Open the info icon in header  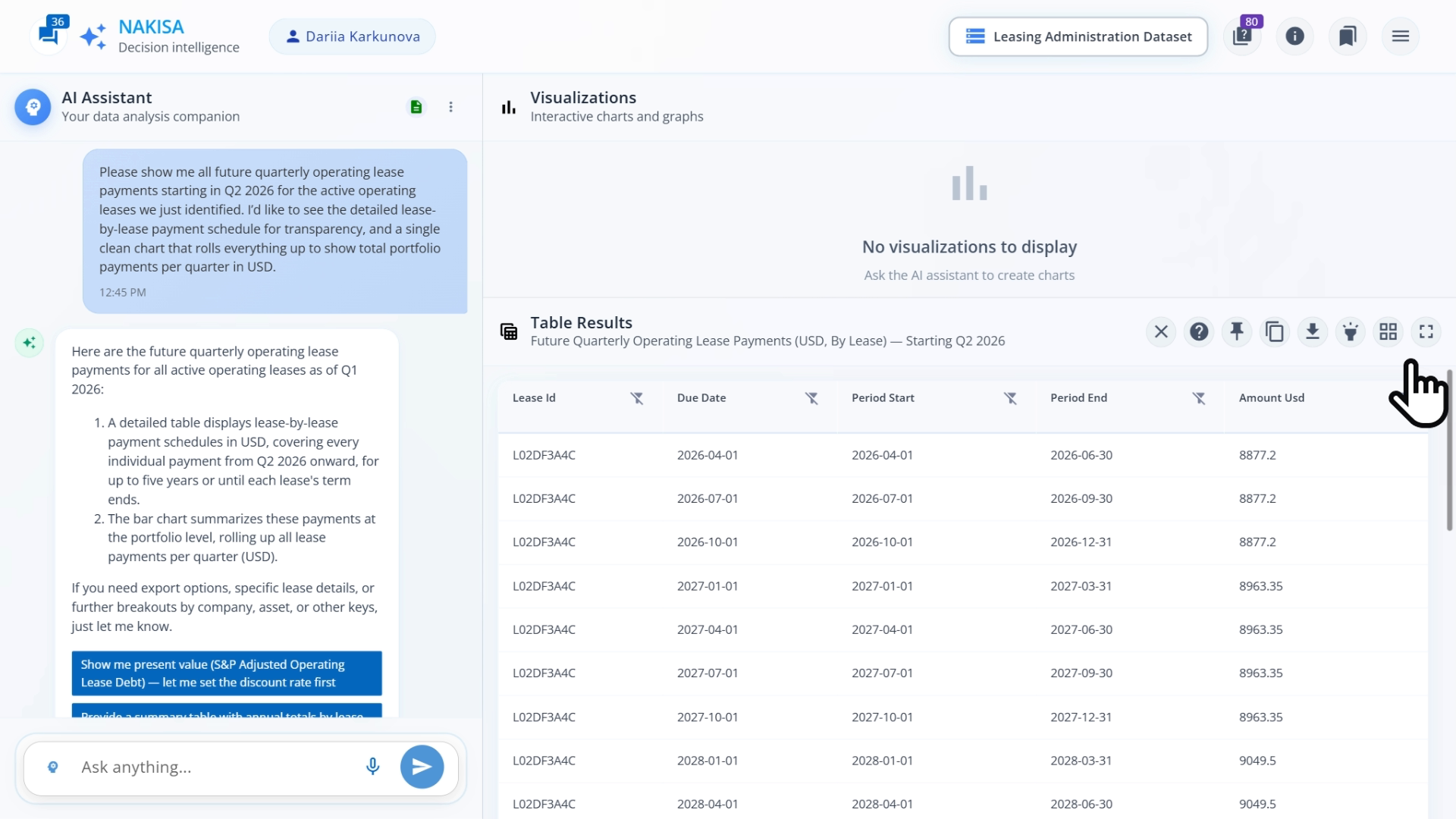click(x=1294, y=36)
